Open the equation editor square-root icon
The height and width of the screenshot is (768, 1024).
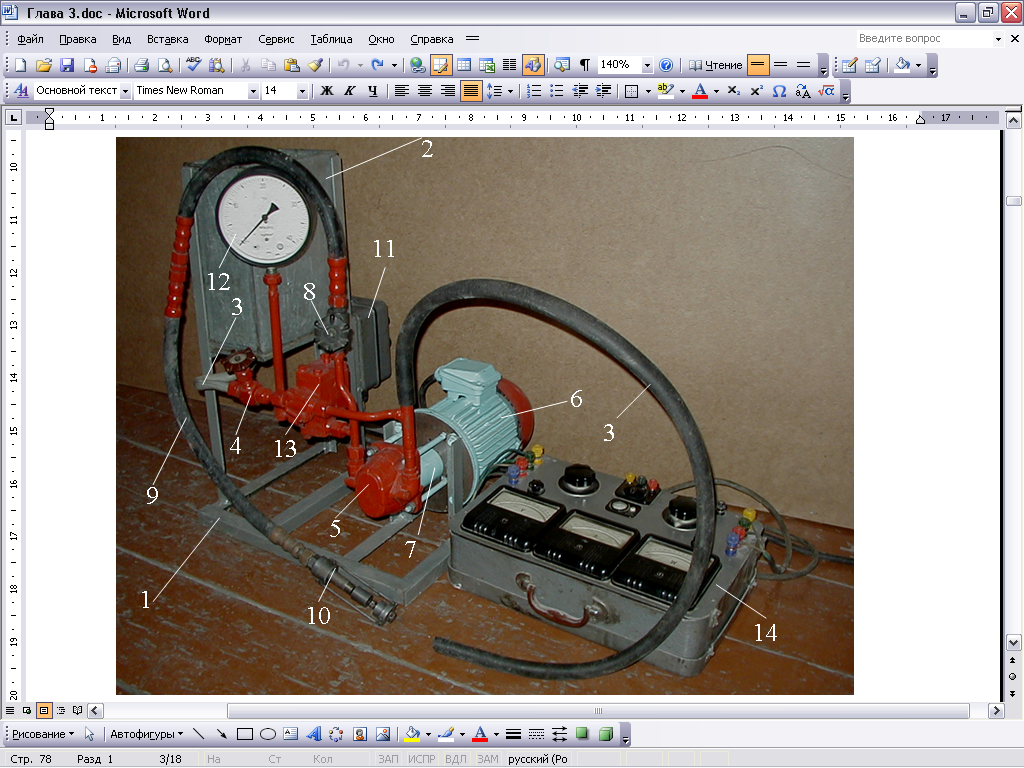(826, 91)
